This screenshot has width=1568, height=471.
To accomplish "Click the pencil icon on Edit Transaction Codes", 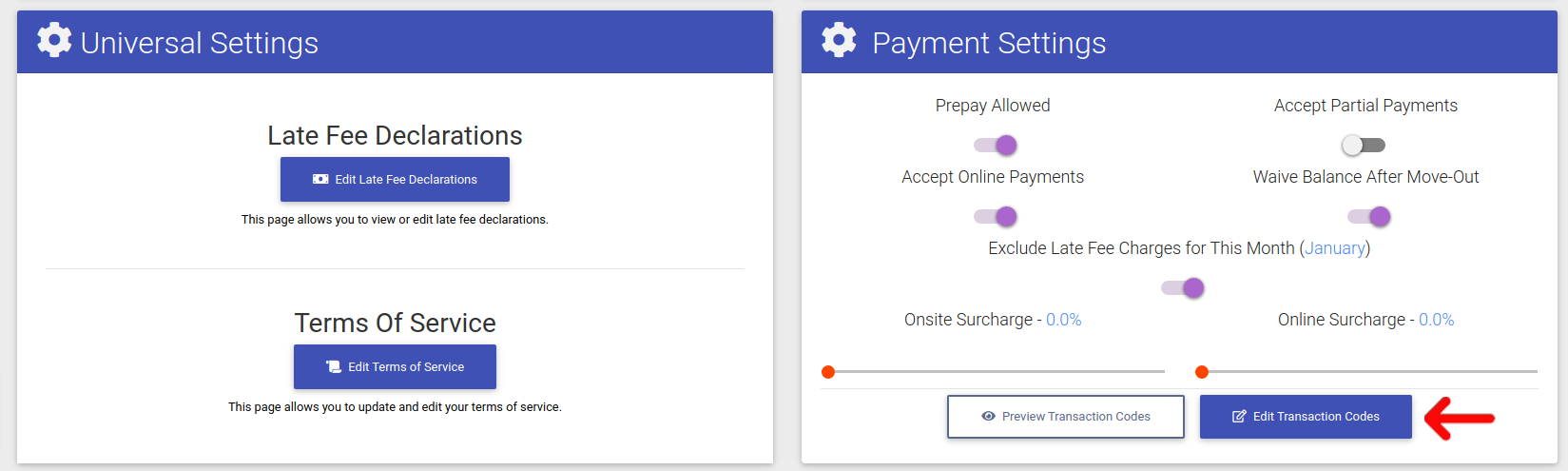I will 1239,417.
